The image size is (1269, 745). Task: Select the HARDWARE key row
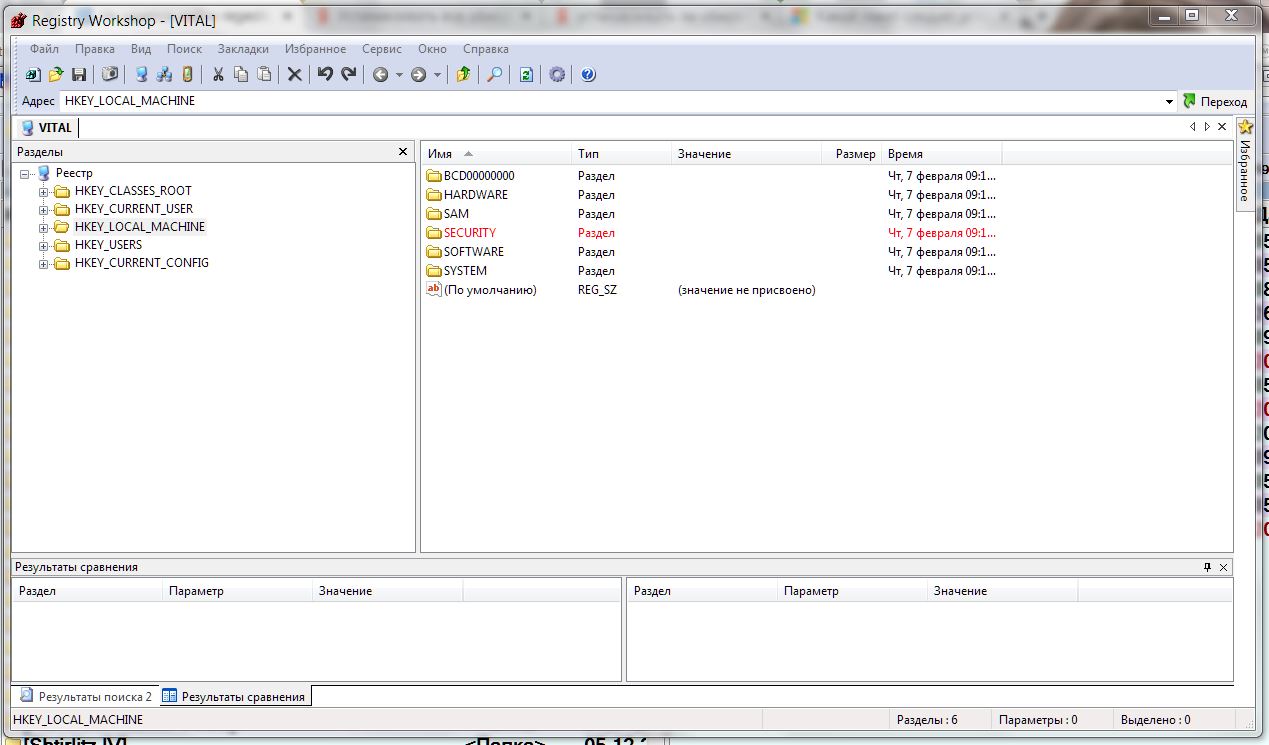712,195
